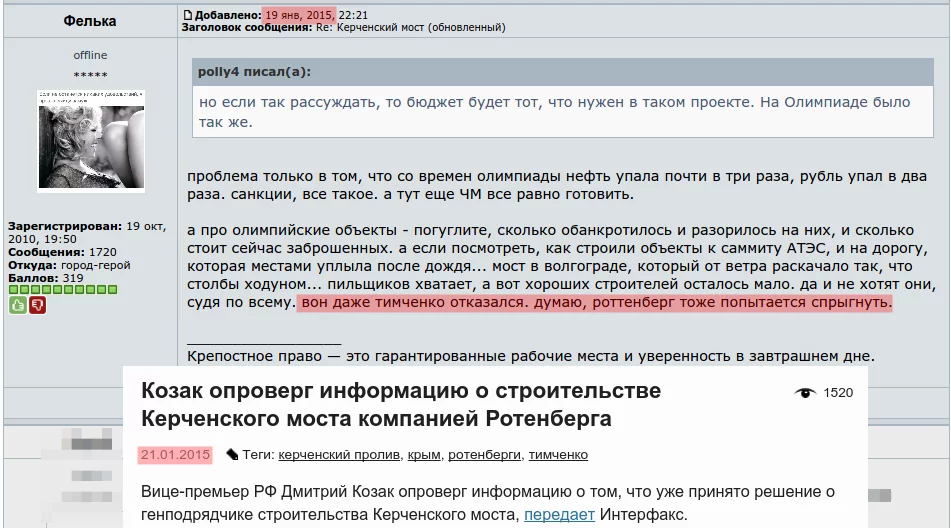Click the Откуда: город-герой line

click(69, 265)
